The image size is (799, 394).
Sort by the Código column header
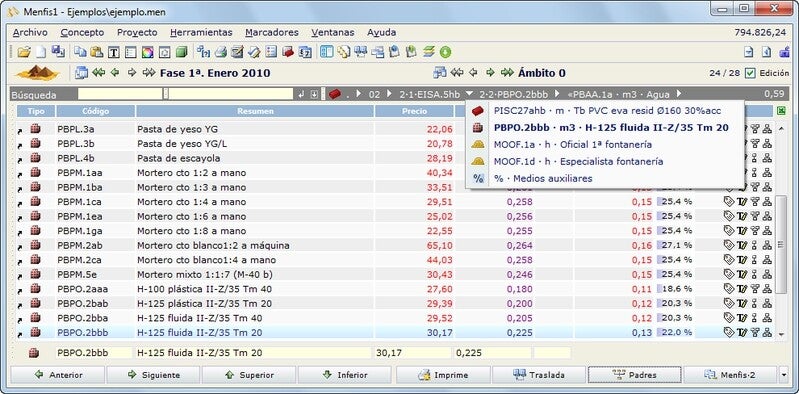coord(95,111)
